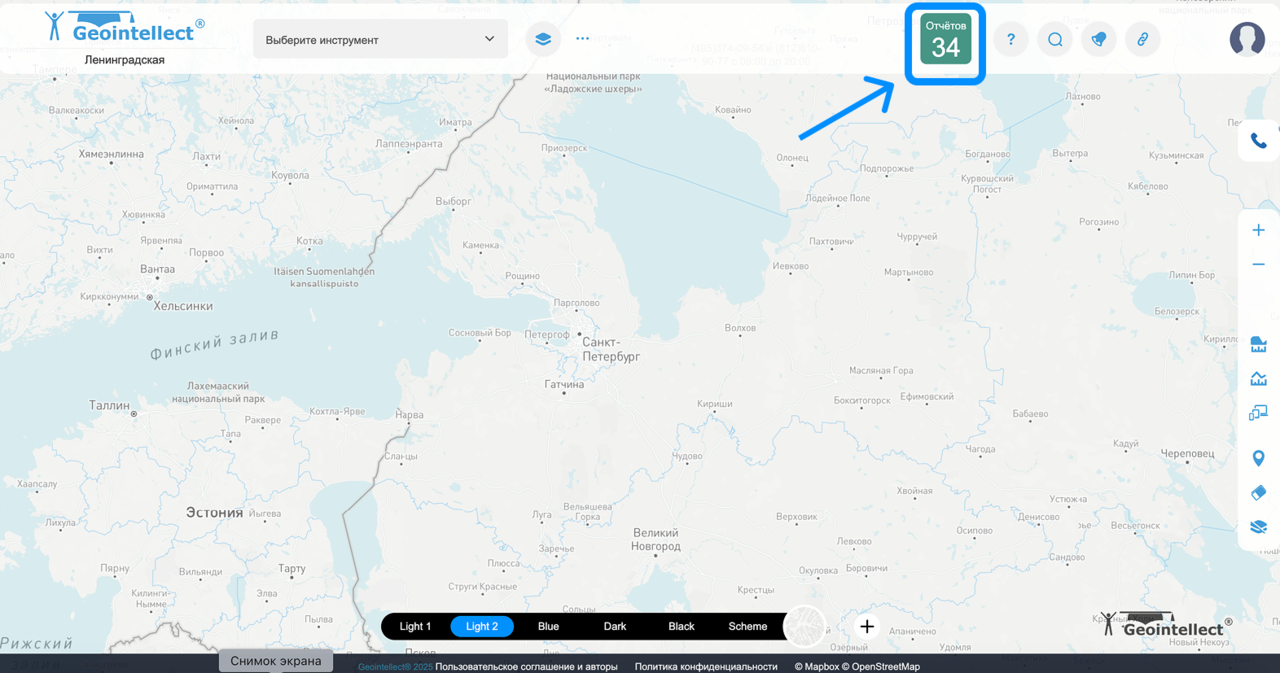Open the user profile avatar menu

point(1247,39)
